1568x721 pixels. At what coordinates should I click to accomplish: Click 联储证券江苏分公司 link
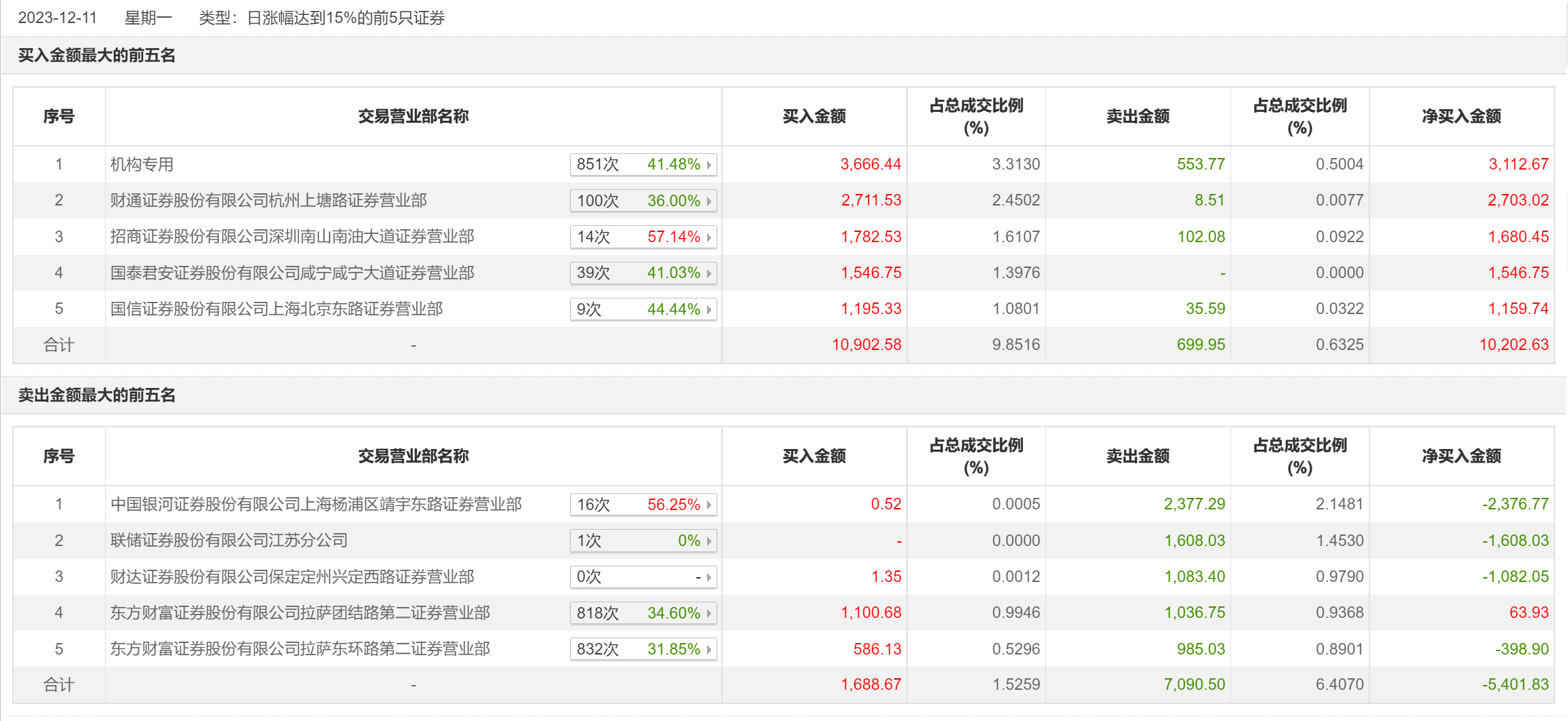click(229, 541)
